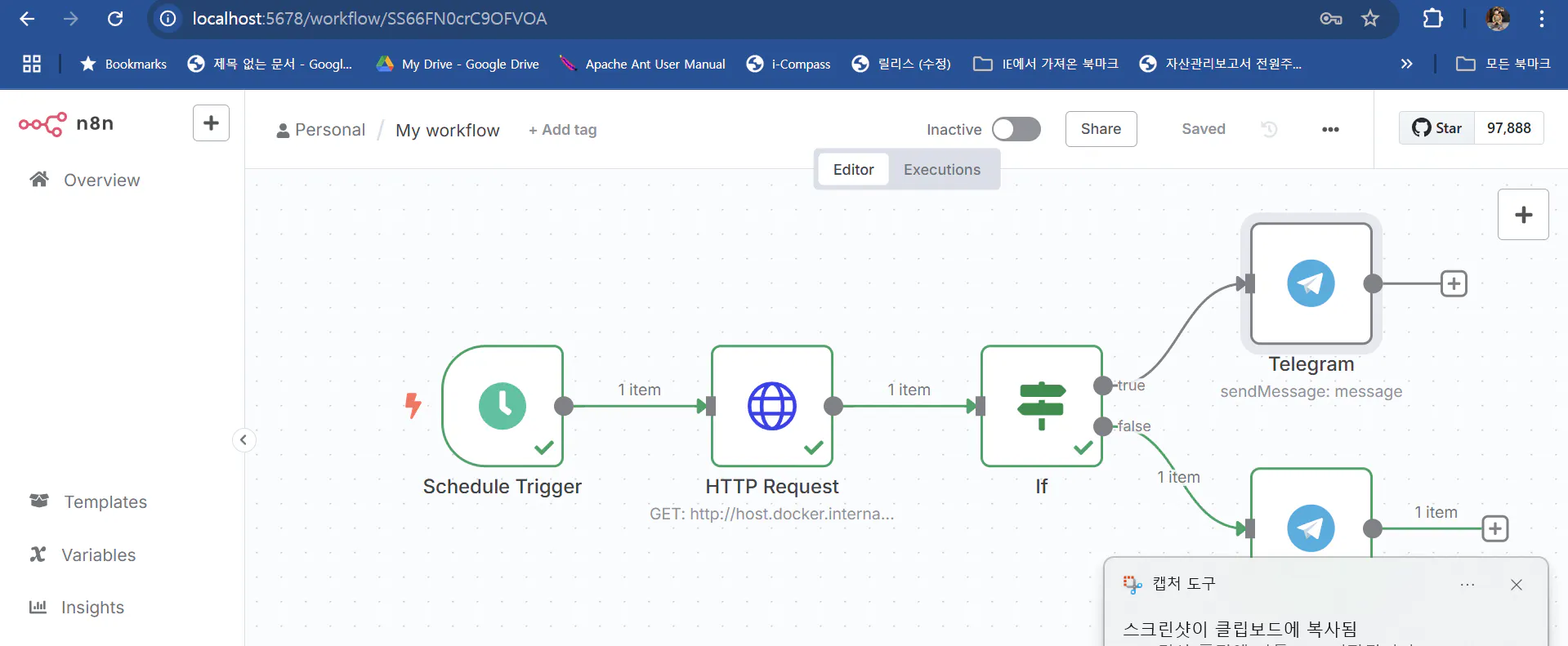Open the 모든 북마크 folder
The height and width of the screenshot is (646, 1568).
(x=1503, y=64)
